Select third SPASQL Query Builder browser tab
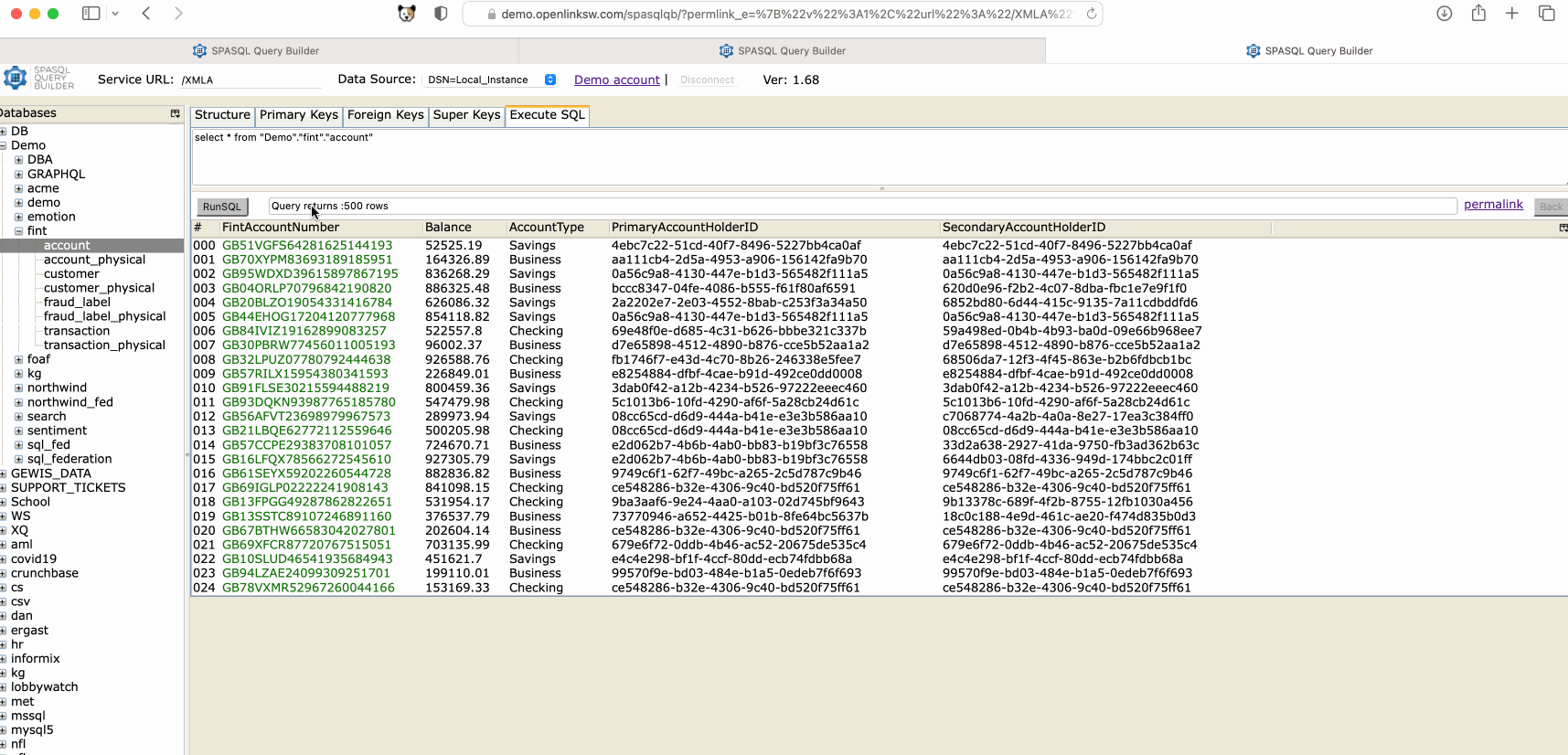 [1307, 50]
